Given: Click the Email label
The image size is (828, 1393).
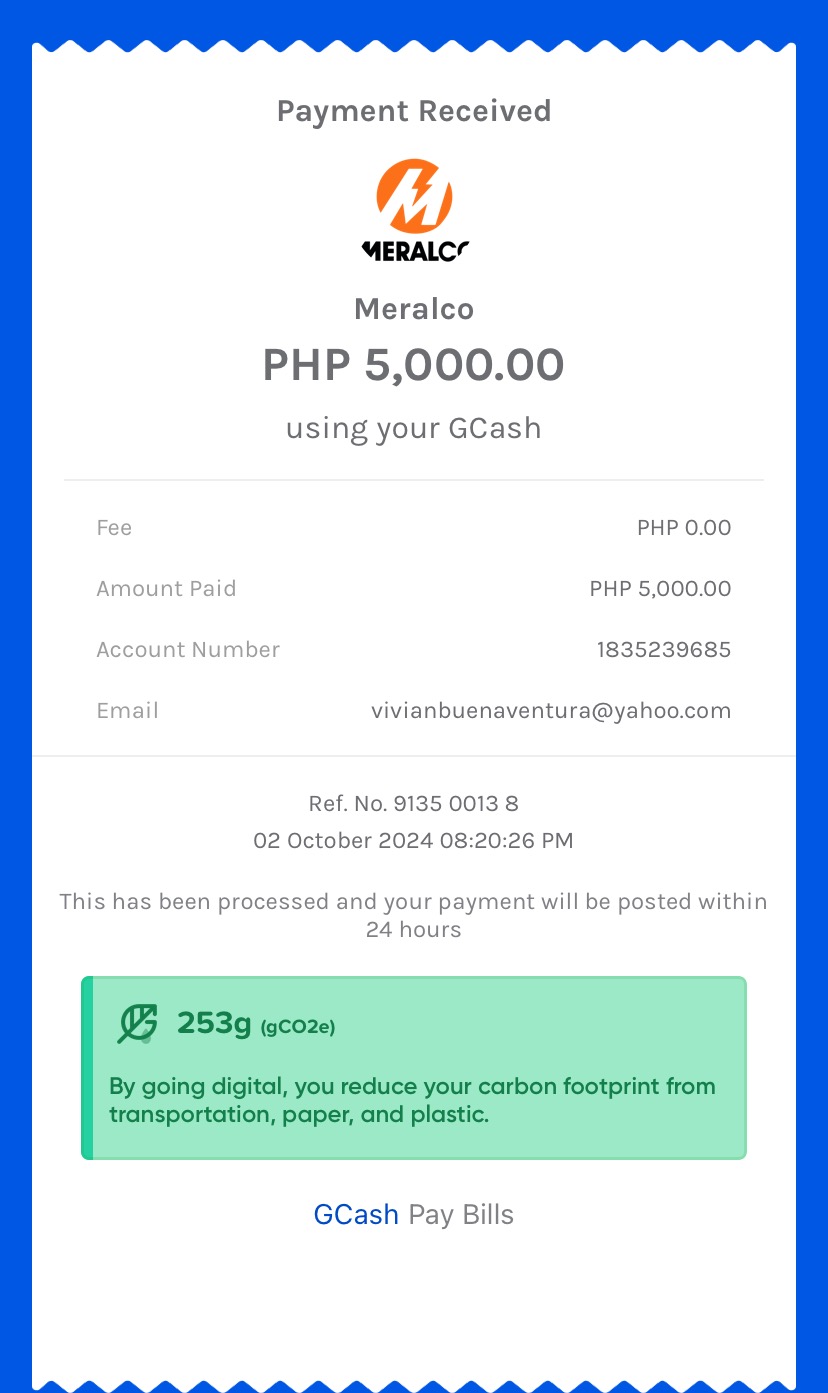Looking at the screenshot, I should point(128,711).
